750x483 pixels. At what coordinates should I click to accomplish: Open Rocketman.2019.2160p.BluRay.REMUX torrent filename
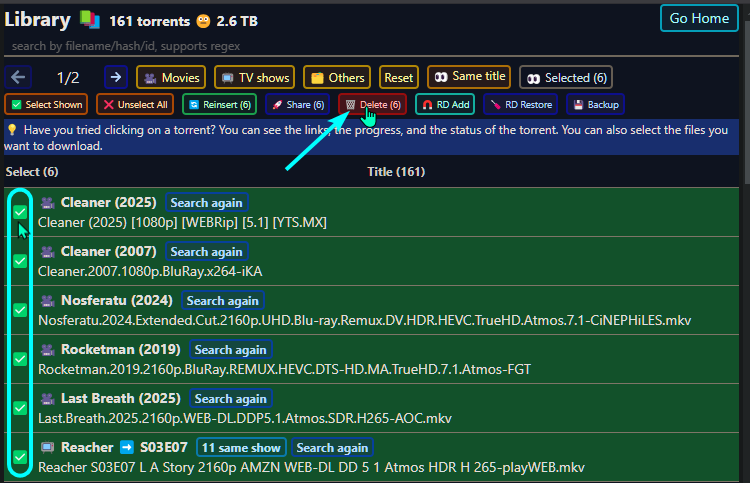[285, 369]
